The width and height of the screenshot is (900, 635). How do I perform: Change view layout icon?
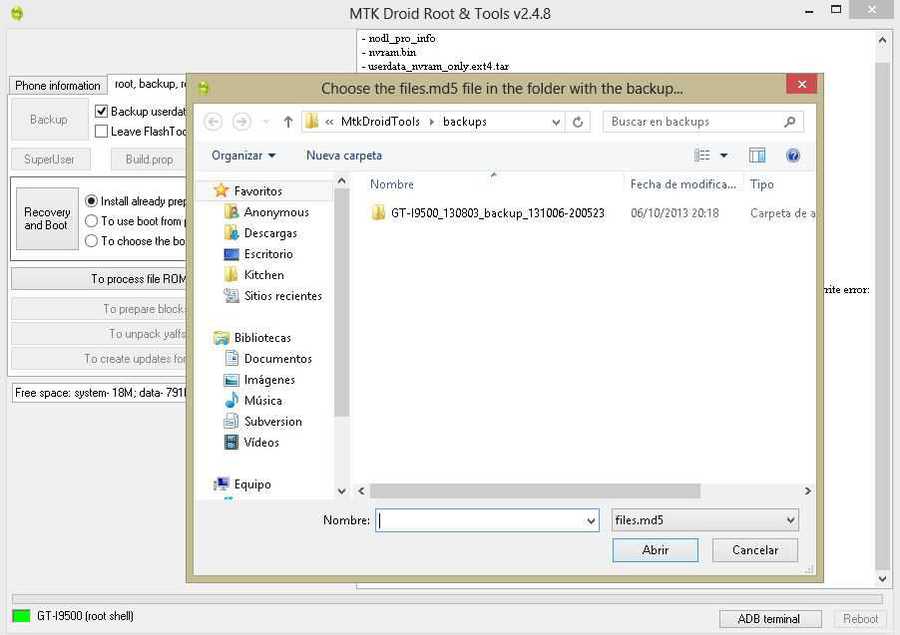pos(702,155)
